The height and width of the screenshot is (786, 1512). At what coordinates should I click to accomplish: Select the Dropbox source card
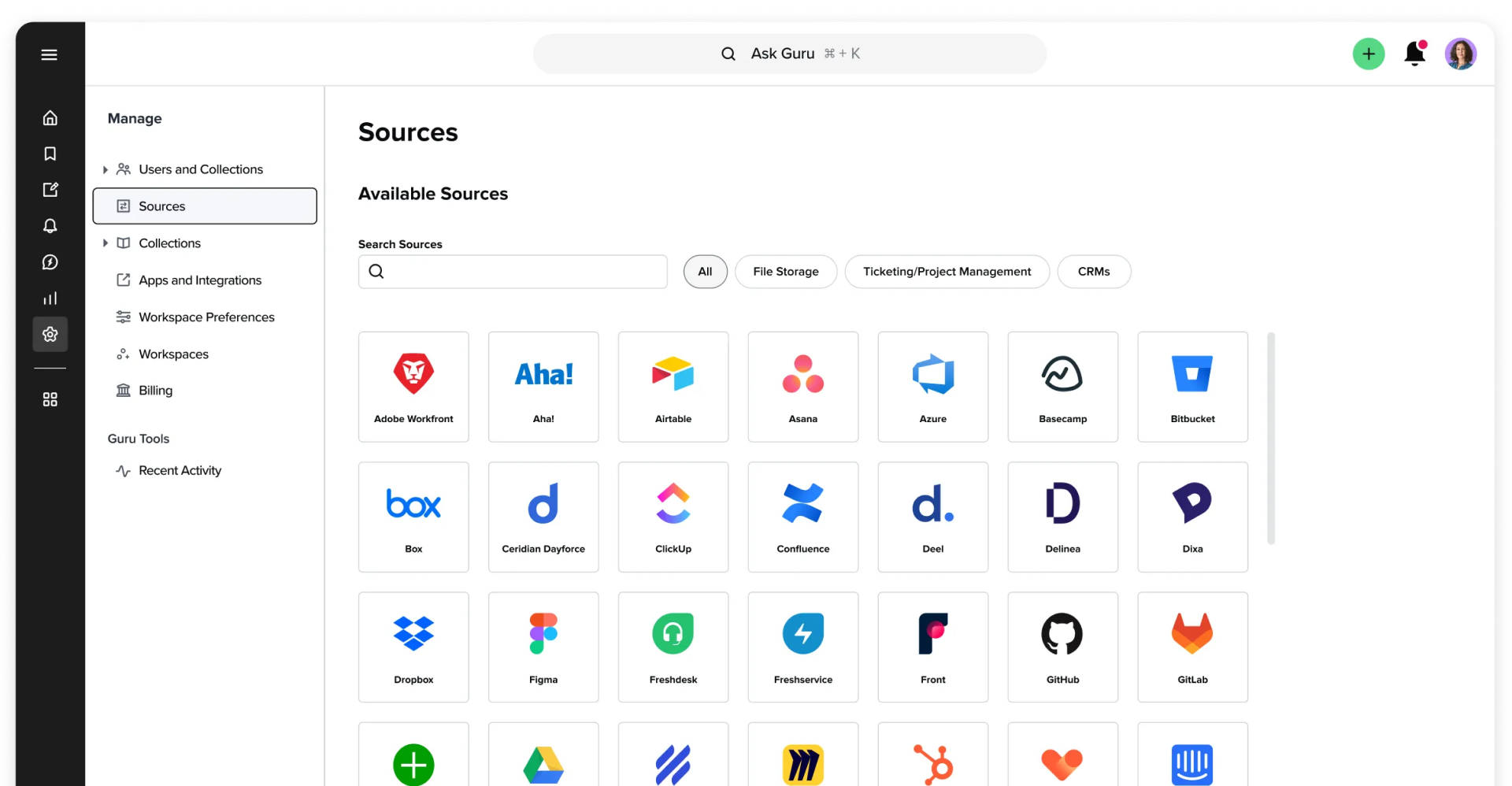(x=413, y=647)
